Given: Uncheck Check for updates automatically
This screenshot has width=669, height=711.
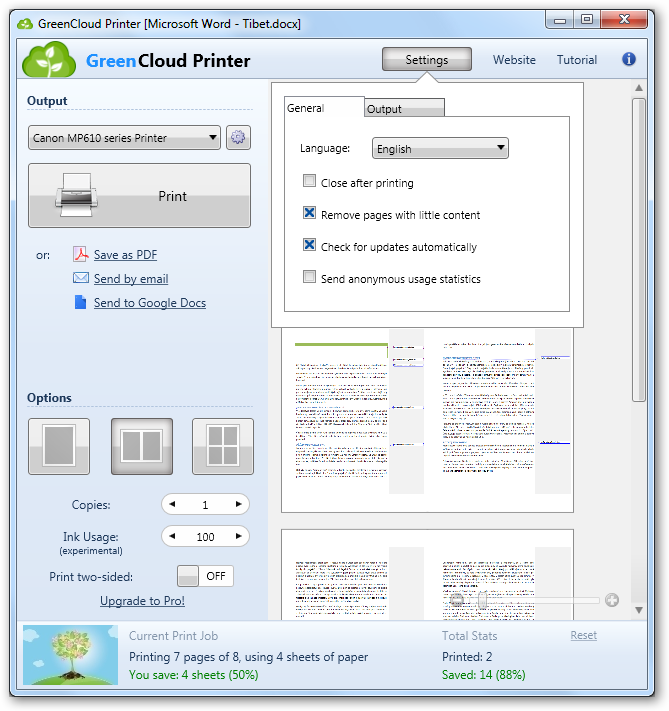Looking at the screenshot, I should tap(309, 245).
